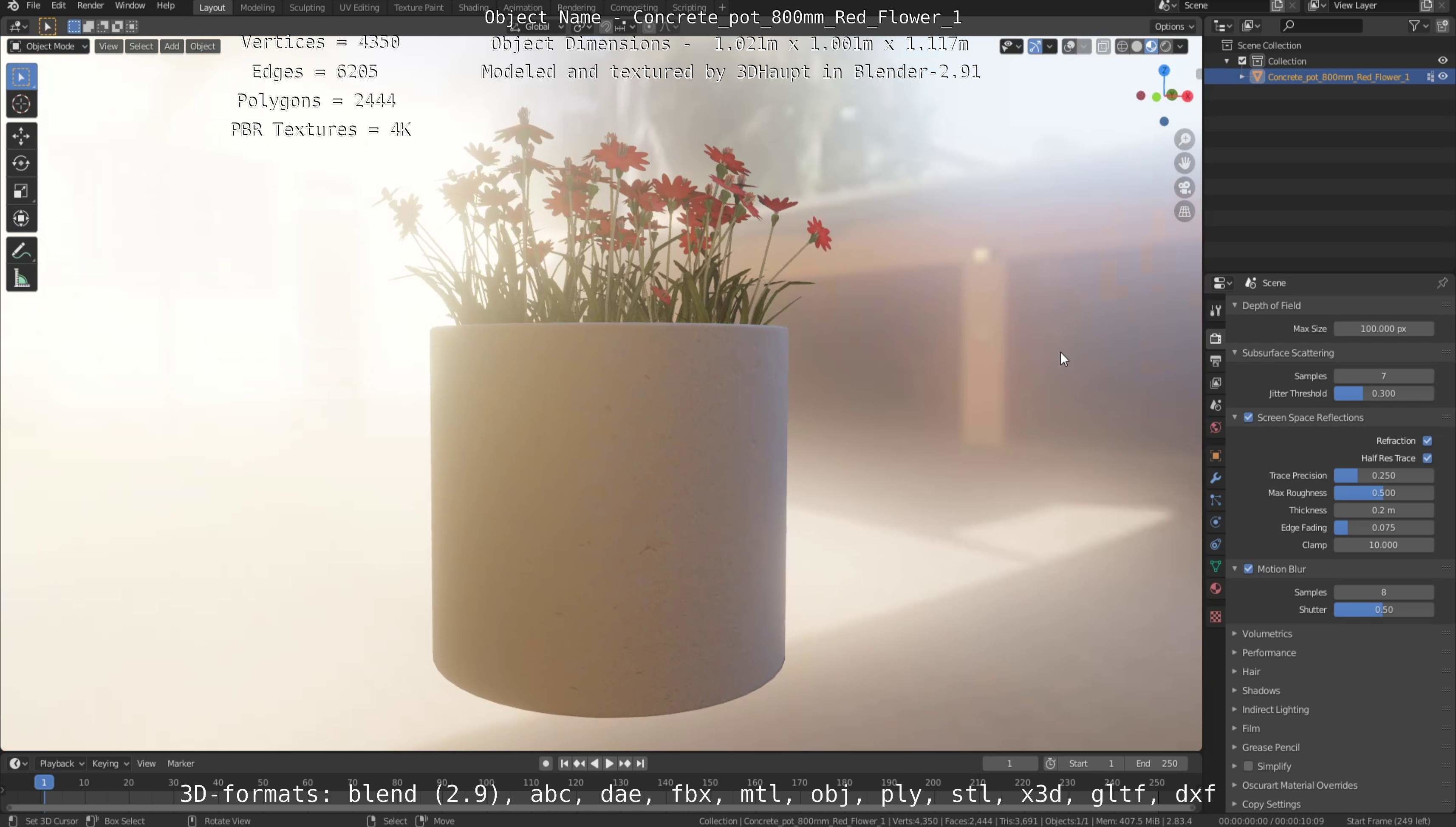Jump to timeline end button
Viewport: 1456px width, 827px height.
click(641, 763)
